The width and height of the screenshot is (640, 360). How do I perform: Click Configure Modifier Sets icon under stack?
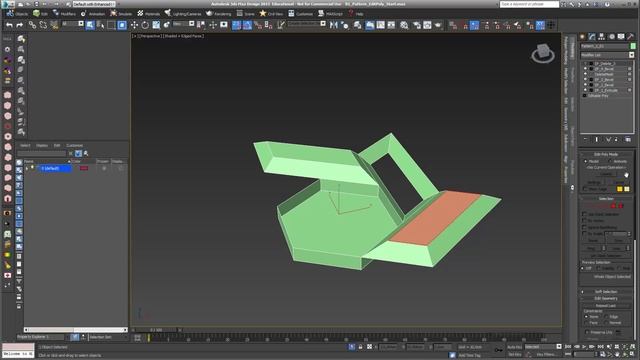click(628, 140)
